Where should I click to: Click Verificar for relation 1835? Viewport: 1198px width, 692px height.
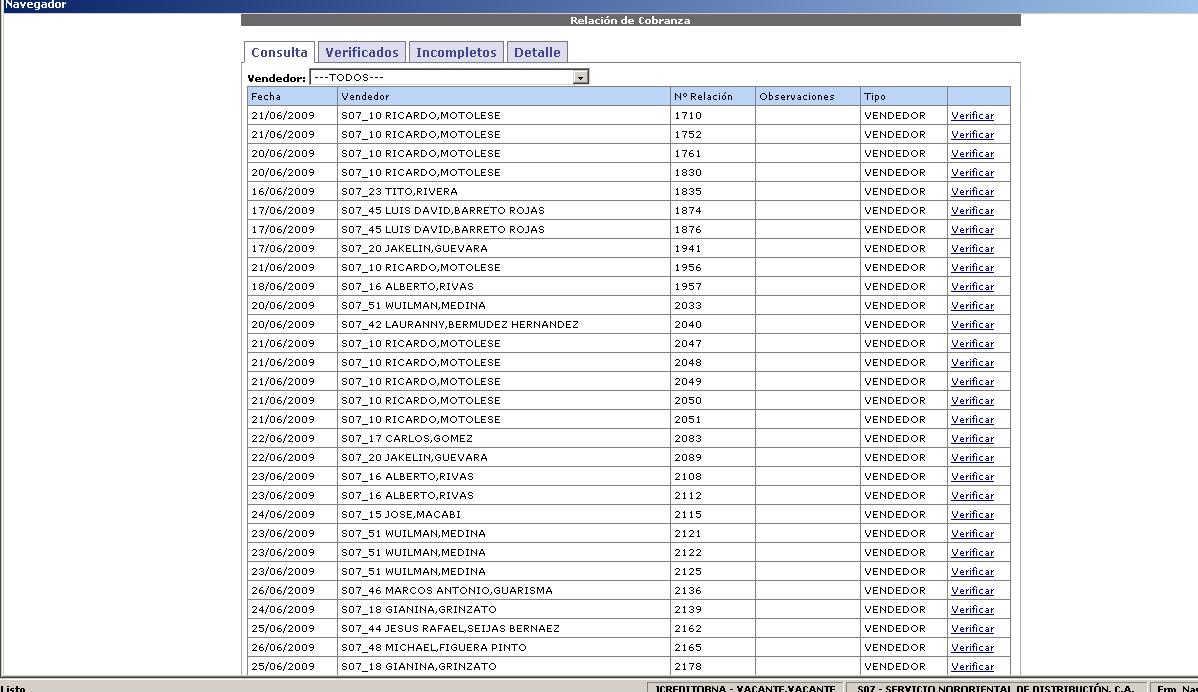(x=973, y=192)
